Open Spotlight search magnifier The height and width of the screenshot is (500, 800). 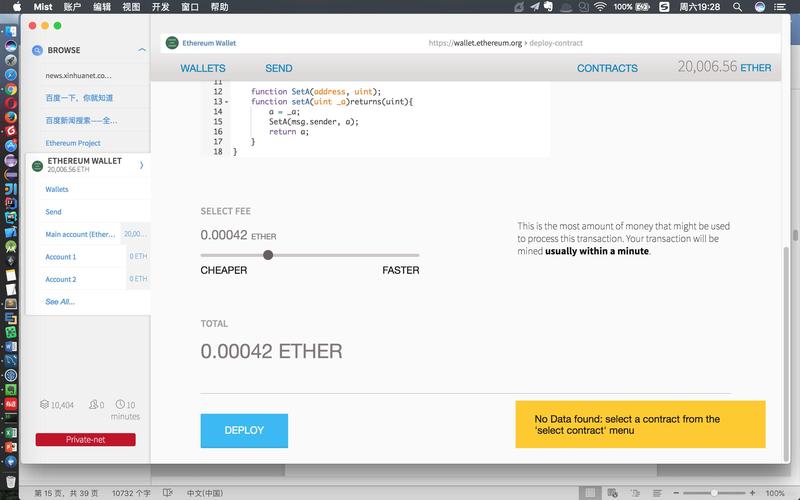(737, 7)
